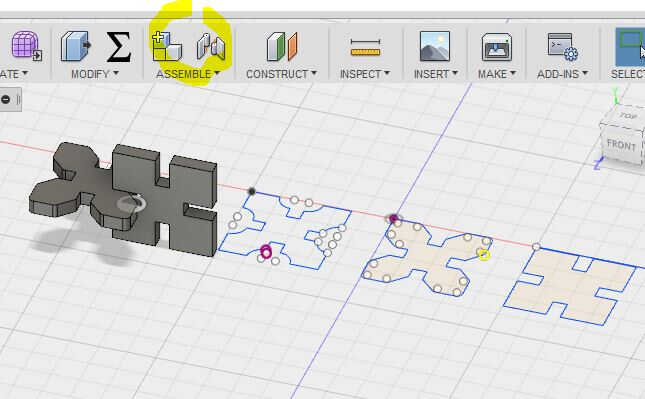Click the TOP face of the view cube
Screen dimensions: 645x399
coord(629,116)
